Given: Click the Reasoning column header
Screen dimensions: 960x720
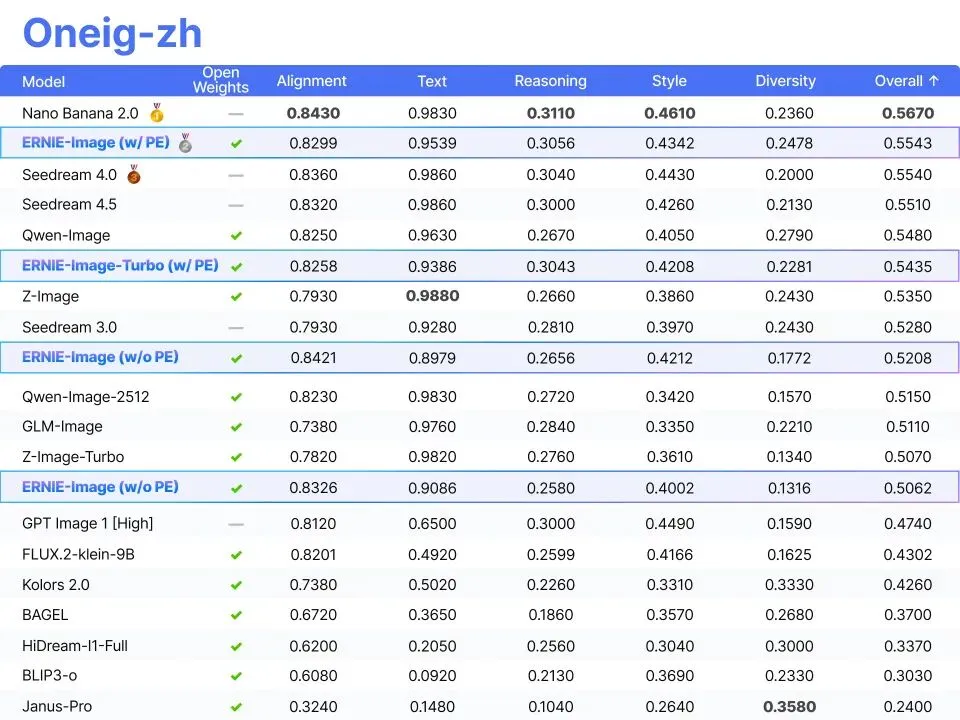Looking at the screenshot, I should point(550,81).
